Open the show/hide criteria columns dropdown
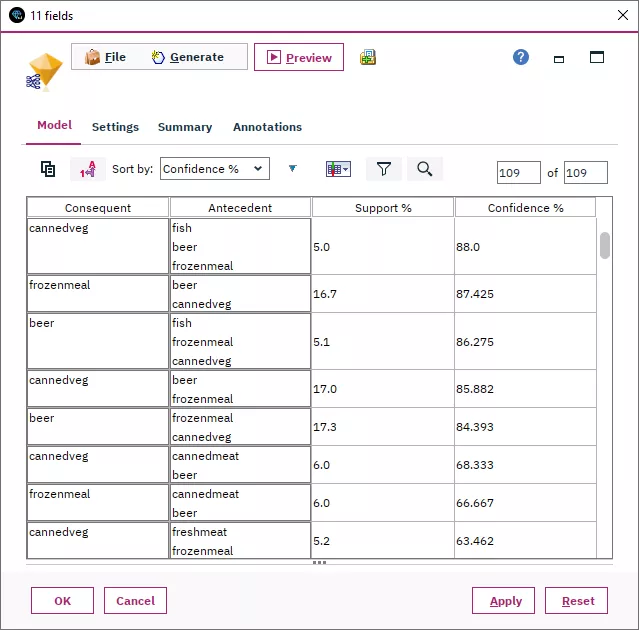Image resolution: width=639 pixels, height=630 pixels. 338,169
